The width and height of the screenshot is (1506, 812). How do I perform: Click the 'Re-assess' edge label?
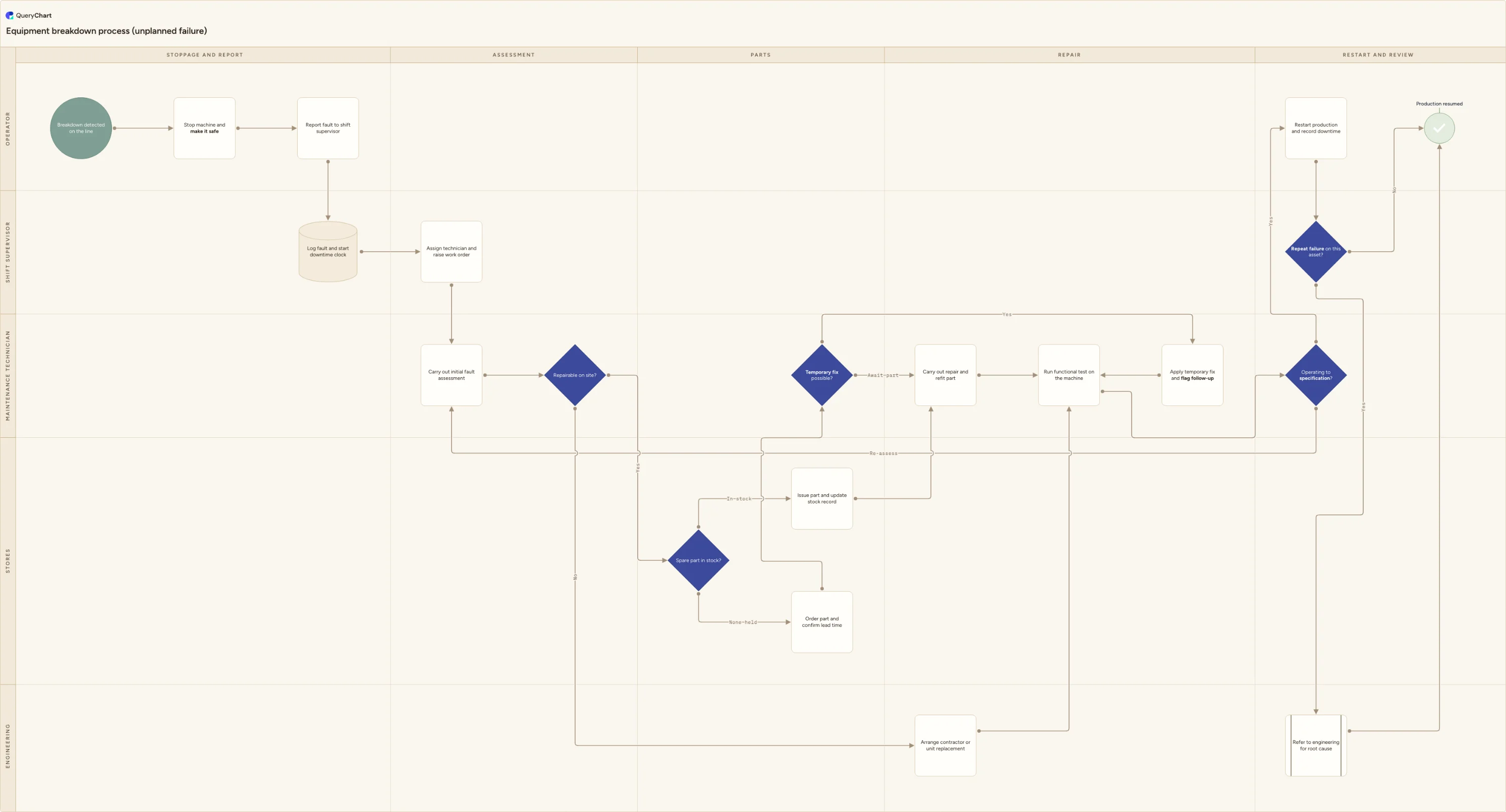point(883,453)
